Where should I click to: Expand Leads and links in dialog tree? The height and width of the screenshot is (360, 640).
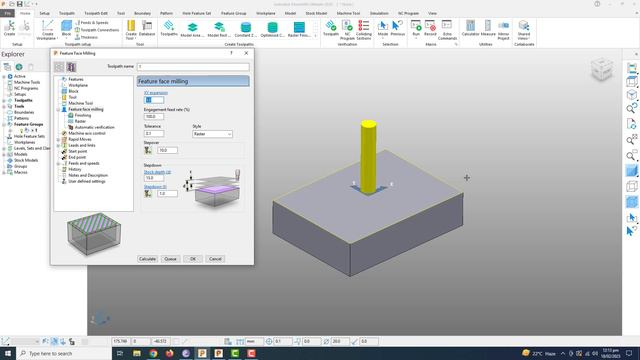click(x=58, y=145)
